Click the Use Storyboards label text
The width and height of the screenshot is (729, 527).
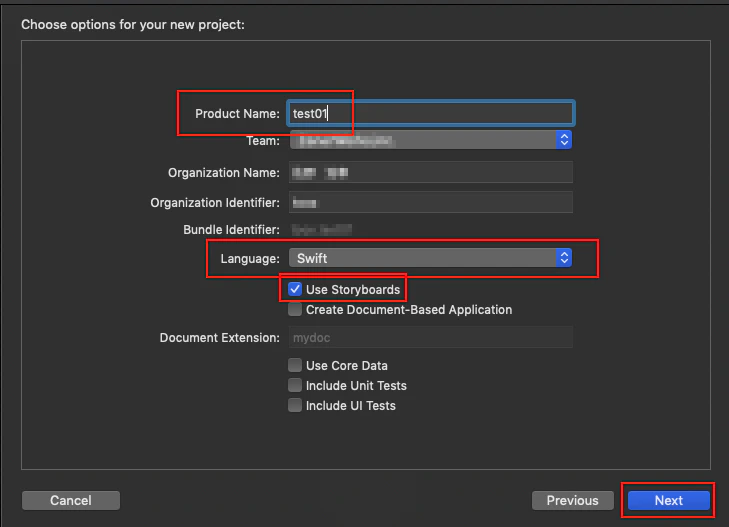coord(353,290)
